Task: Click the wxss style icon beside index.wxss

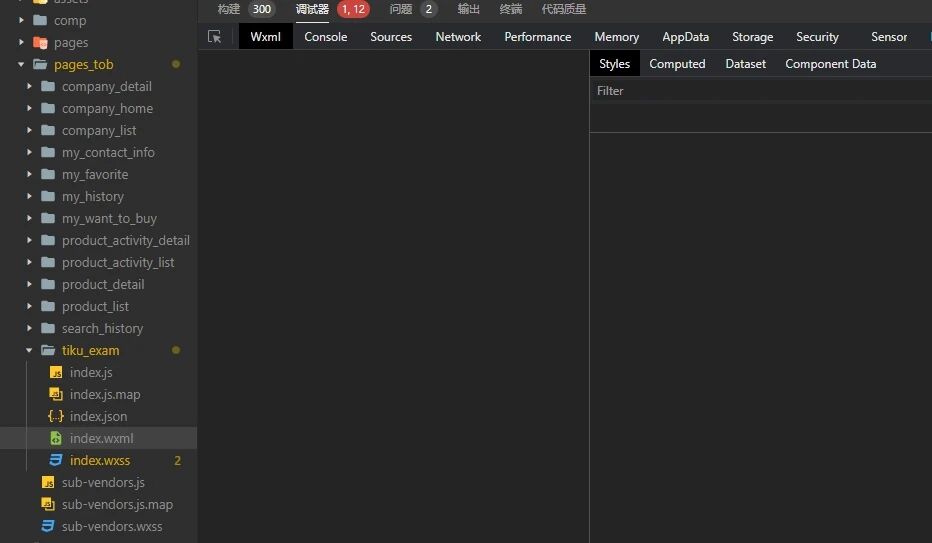Action: (56, 460)
